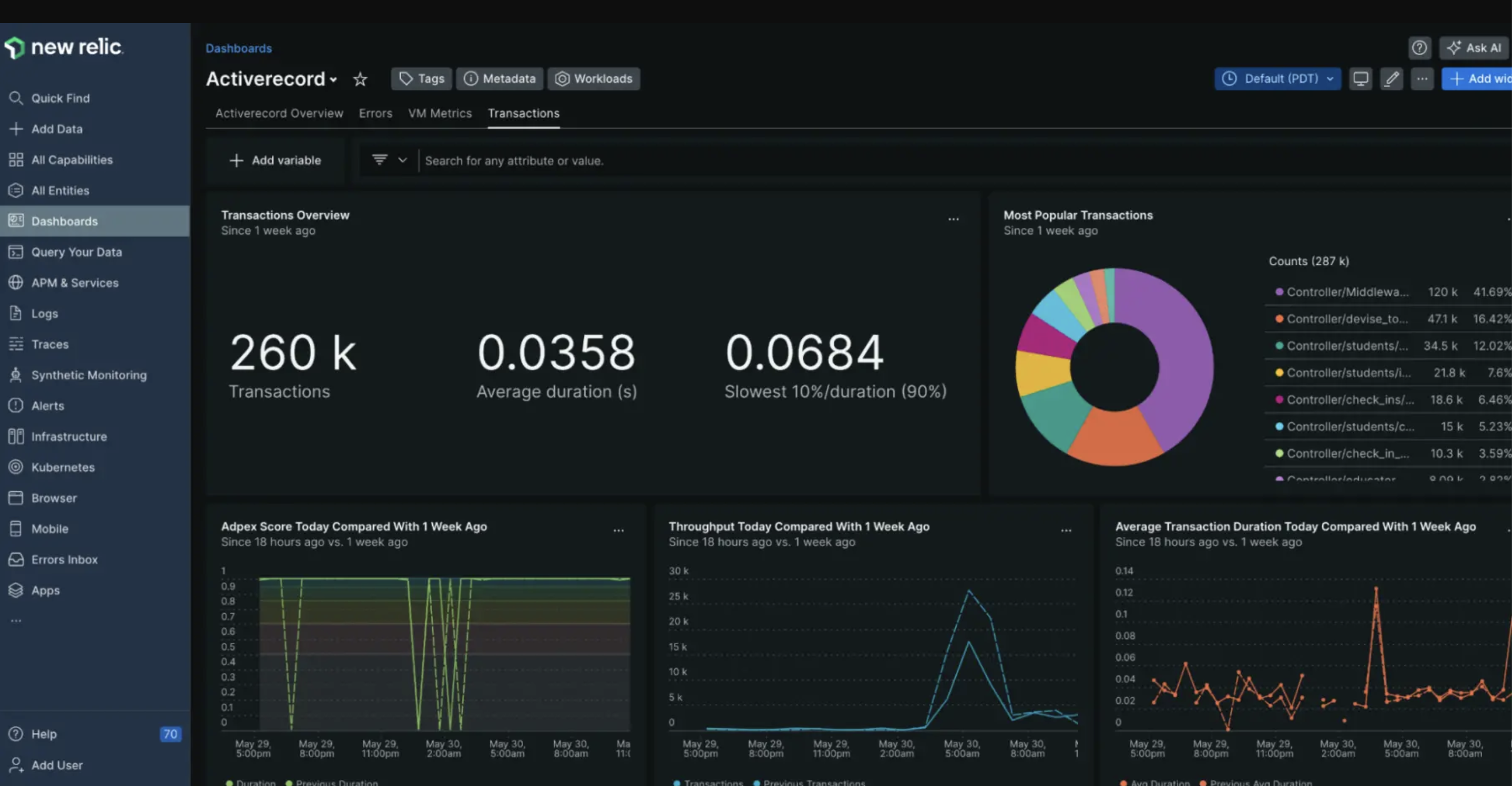Open the Alerts icon in sidebar
This screenshot has height=786, width=1512.
click(16, 405)
